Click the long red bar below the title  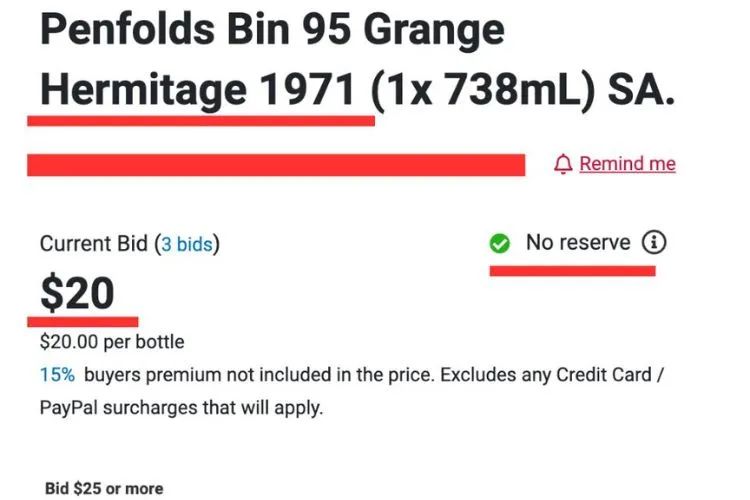tap(276, 165)
